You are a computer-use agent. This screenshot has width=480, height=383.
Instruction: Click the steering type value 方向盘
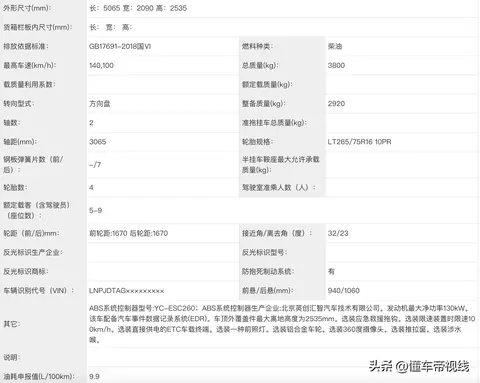click(x=100, y=104)
